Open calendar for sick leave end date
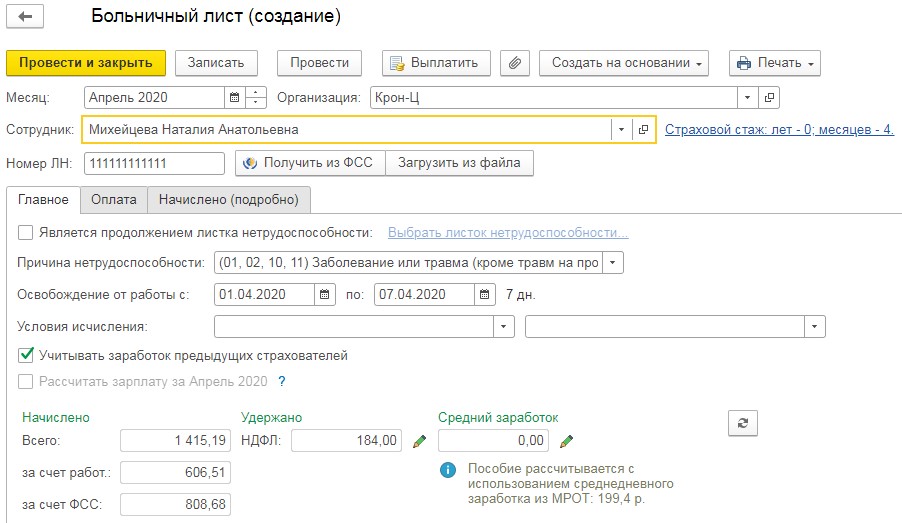This screenshot has height=523, width=902. click(x=485, y=295)
